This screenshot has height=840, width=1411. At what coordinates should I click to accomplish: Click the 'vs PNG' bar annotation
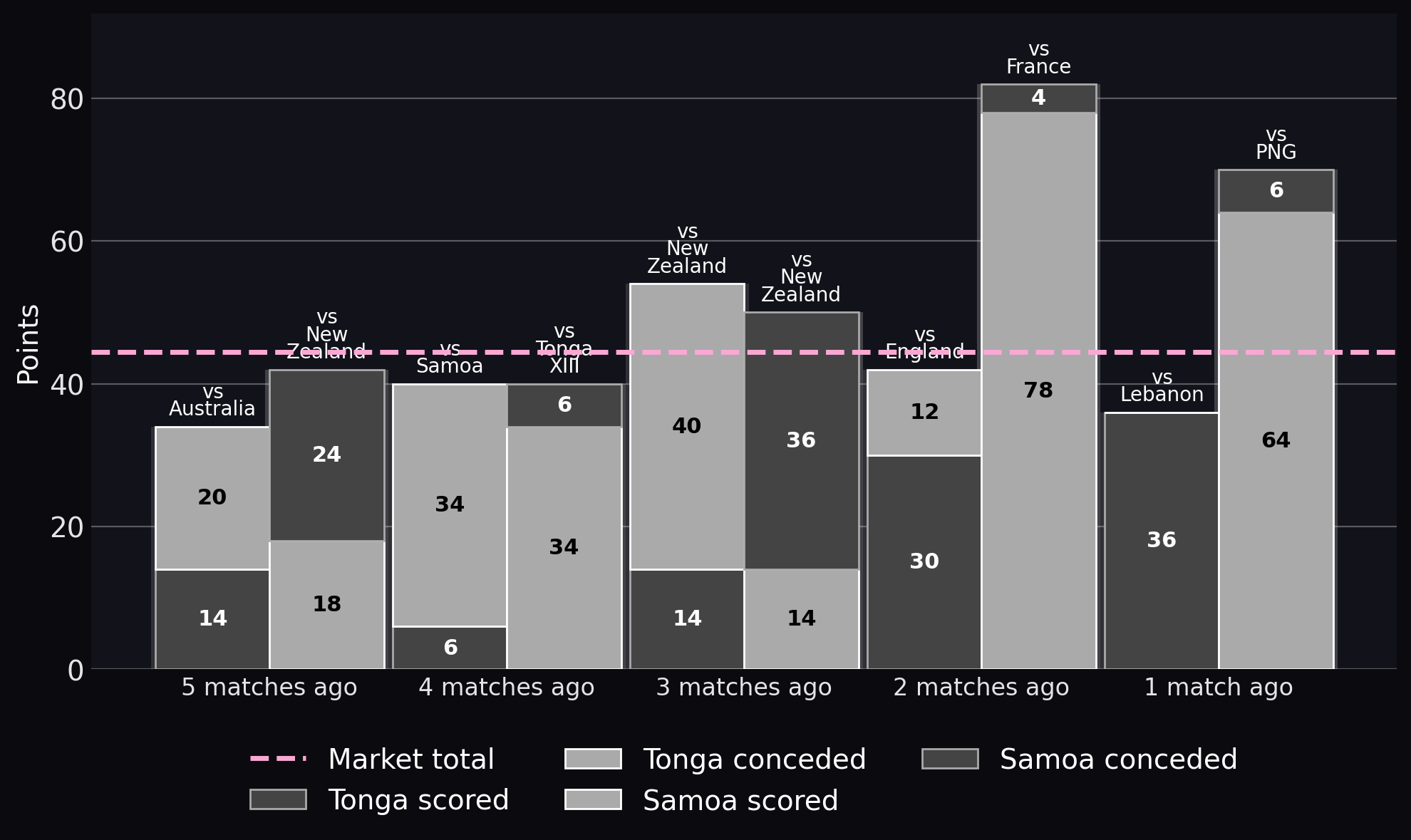1276,144
